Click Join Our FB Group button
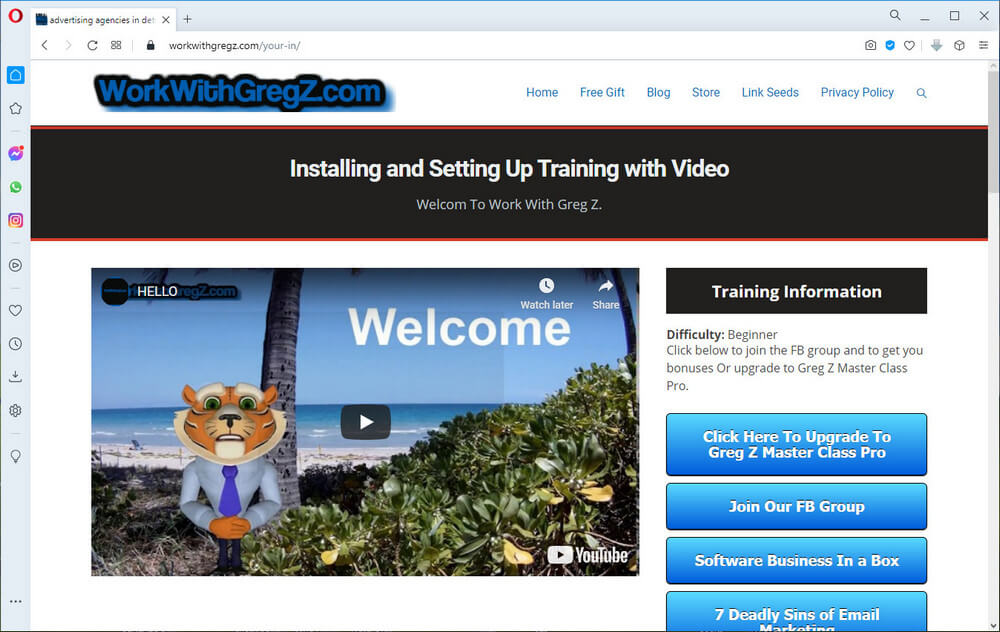The image size is (1000, 632). (797, 506)
